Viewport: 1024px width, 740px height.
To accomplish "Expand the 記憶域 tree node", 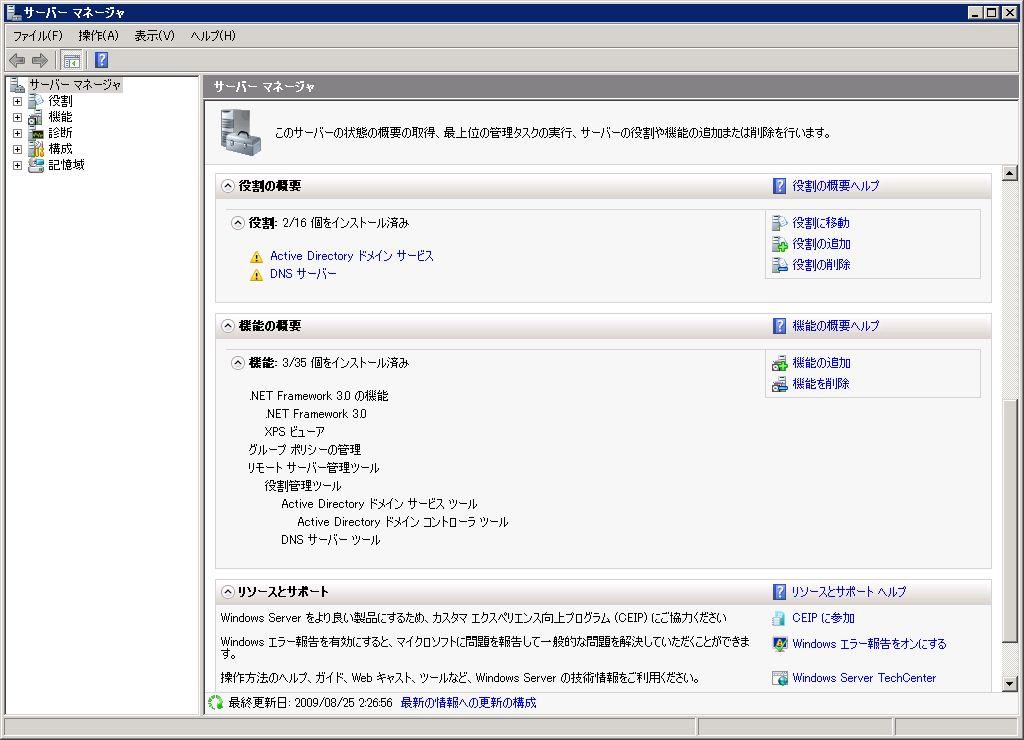I will [18, 165].
